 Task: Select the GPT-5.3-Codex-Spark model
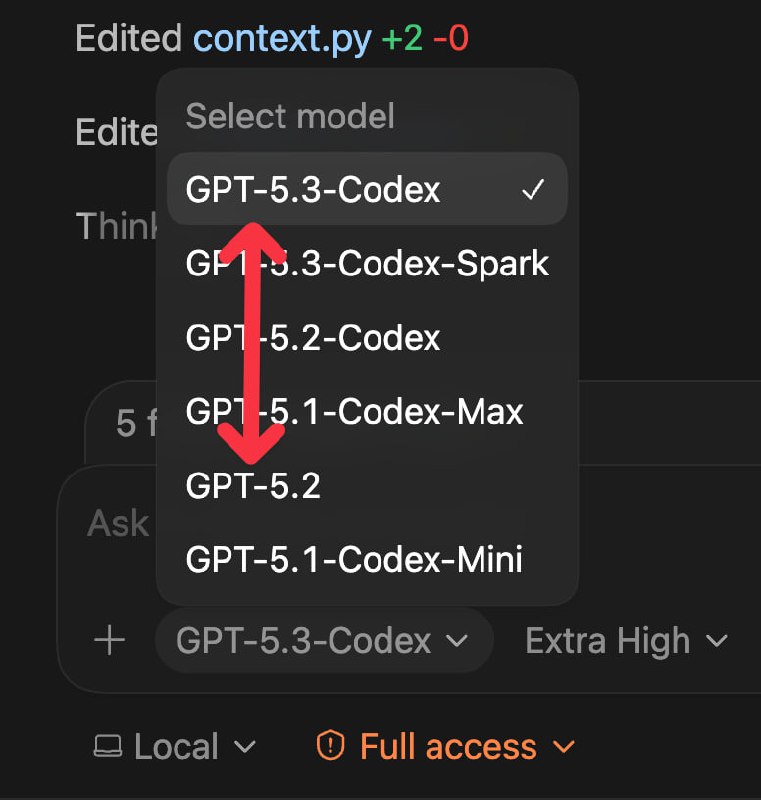click(x=367, y=263)
